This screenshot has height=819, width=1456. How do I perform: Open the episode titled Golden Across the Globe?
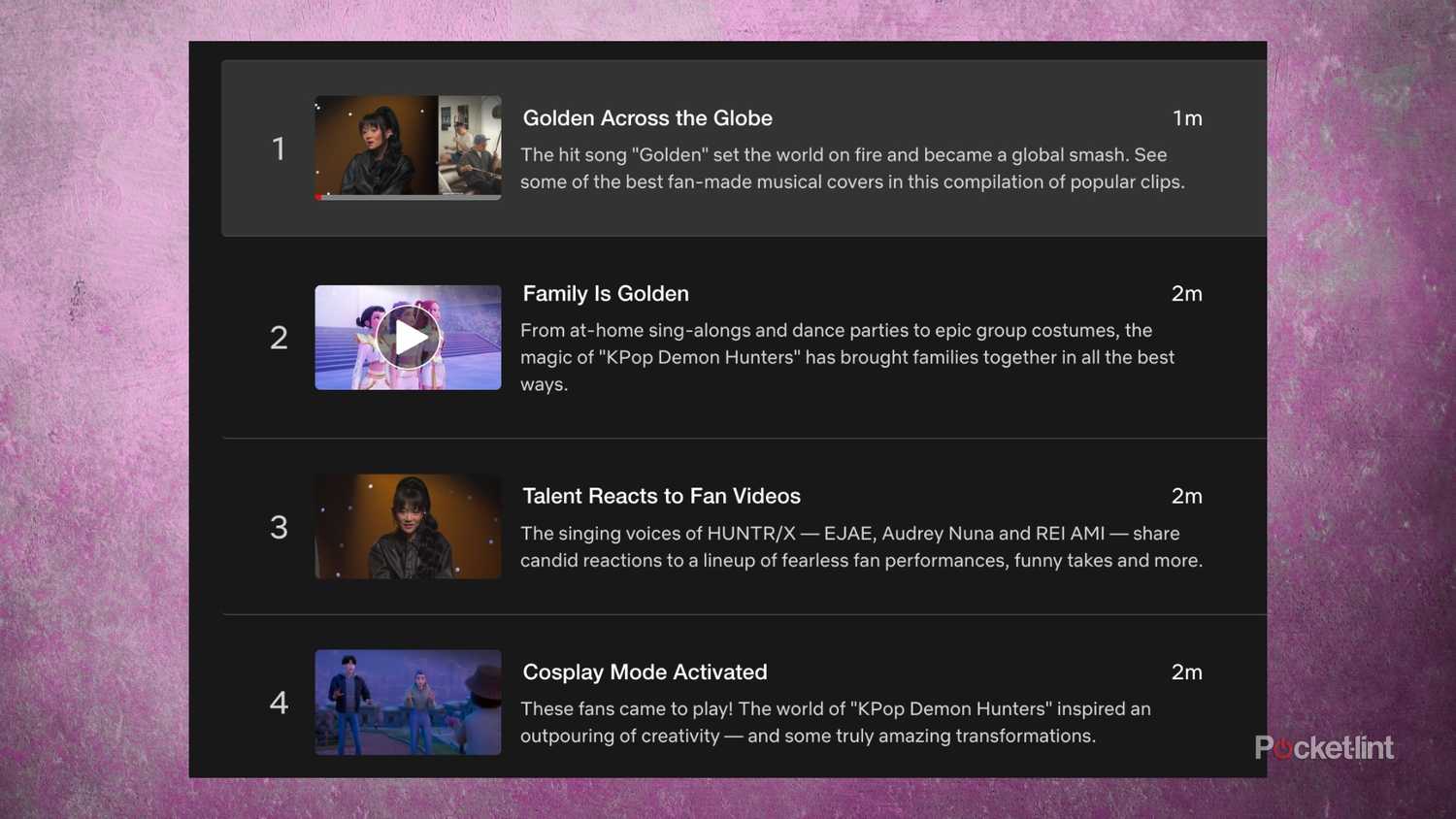point(646,117)
